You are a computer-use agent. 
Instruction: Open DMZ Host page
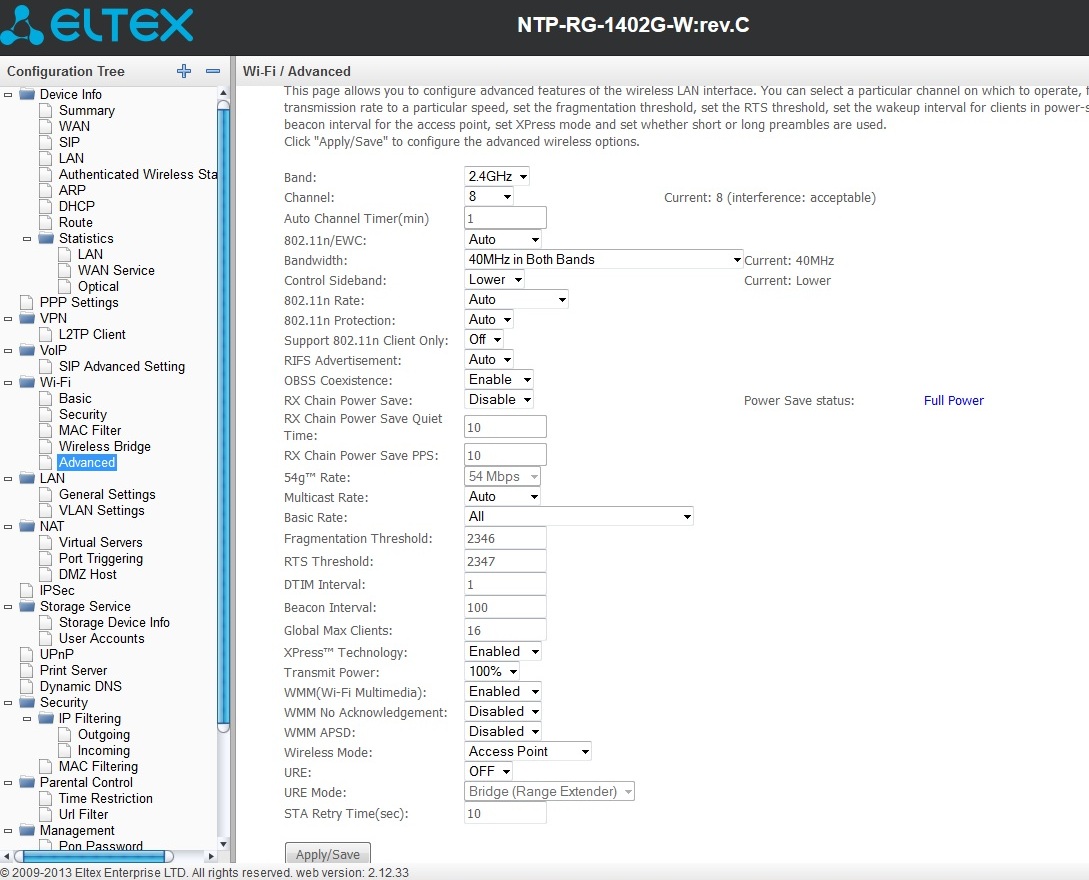click(88, 574)
